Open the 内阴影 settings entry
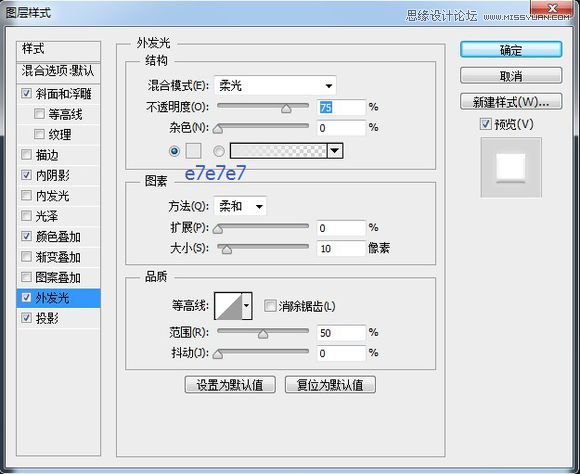The width and height of the screenshot is (580, 474). 53,175
